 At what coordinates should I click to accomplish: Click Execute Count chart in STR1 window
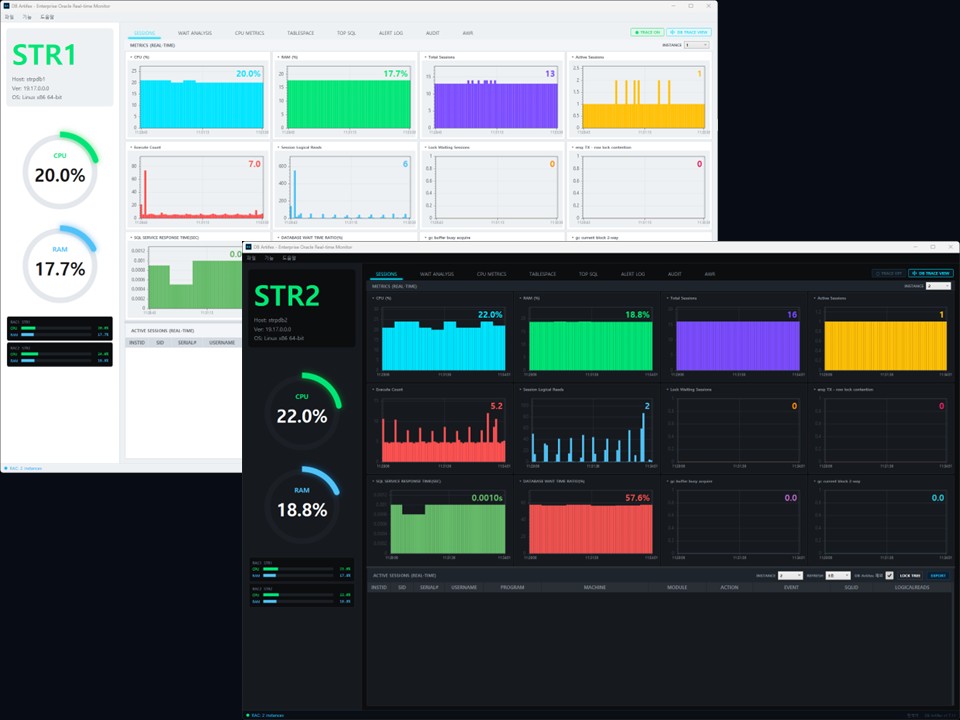click(x=198, y=186)
